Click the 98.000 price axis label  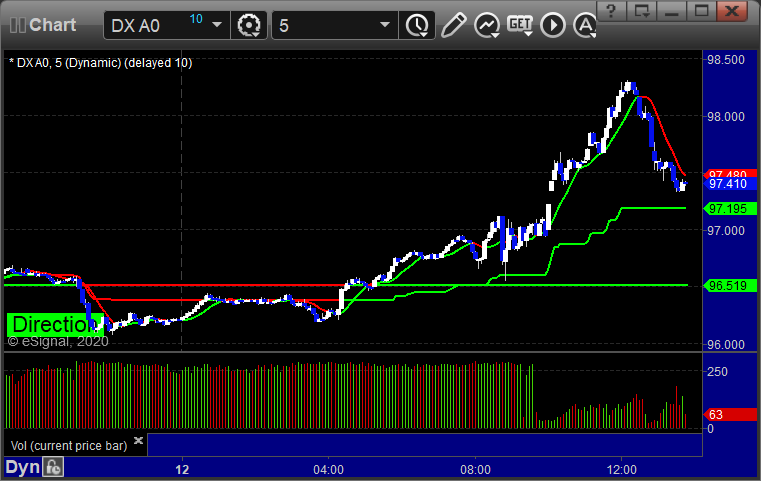click(726, 116)
